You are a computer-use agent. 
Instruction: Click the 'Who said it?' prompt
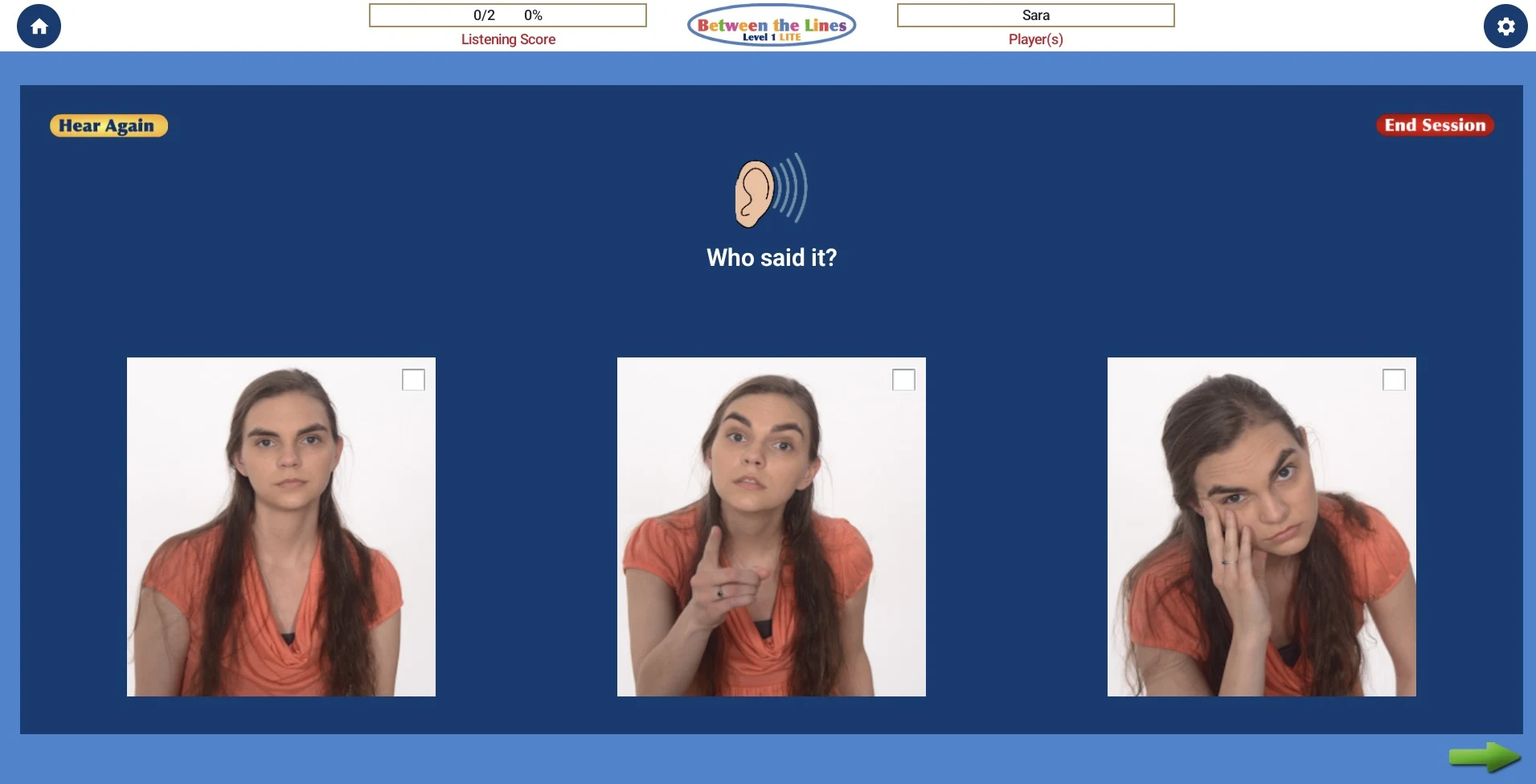tap(772, 258)
